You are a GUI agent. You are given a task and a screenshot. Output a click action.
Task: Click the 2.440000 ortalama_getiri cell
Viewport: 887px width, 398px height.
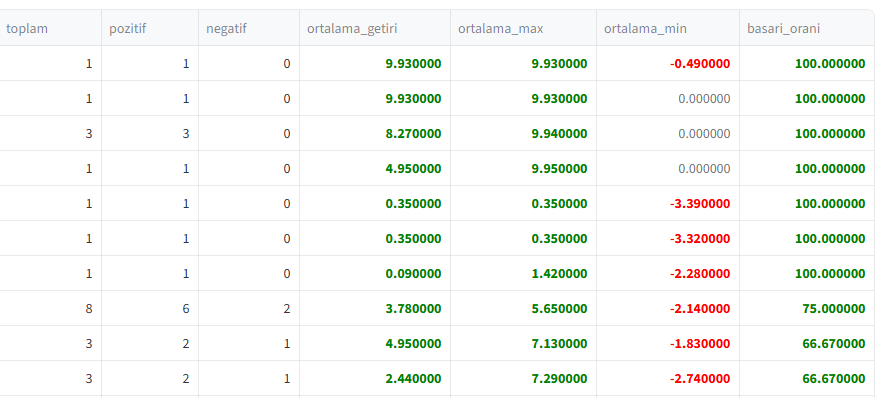[x=375, y=379]
